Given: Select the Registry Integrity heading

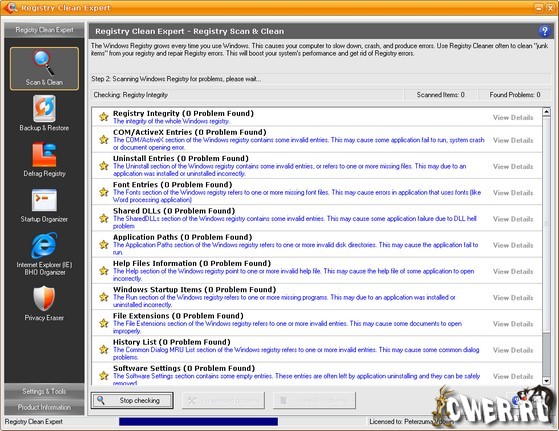Looking at the screenshot, I should tap(183, 113).
